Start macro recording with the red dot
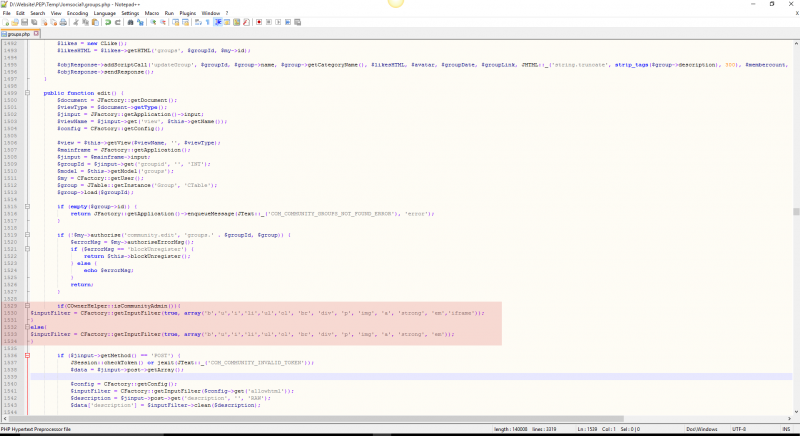800x436 pixels. point(259,22)
